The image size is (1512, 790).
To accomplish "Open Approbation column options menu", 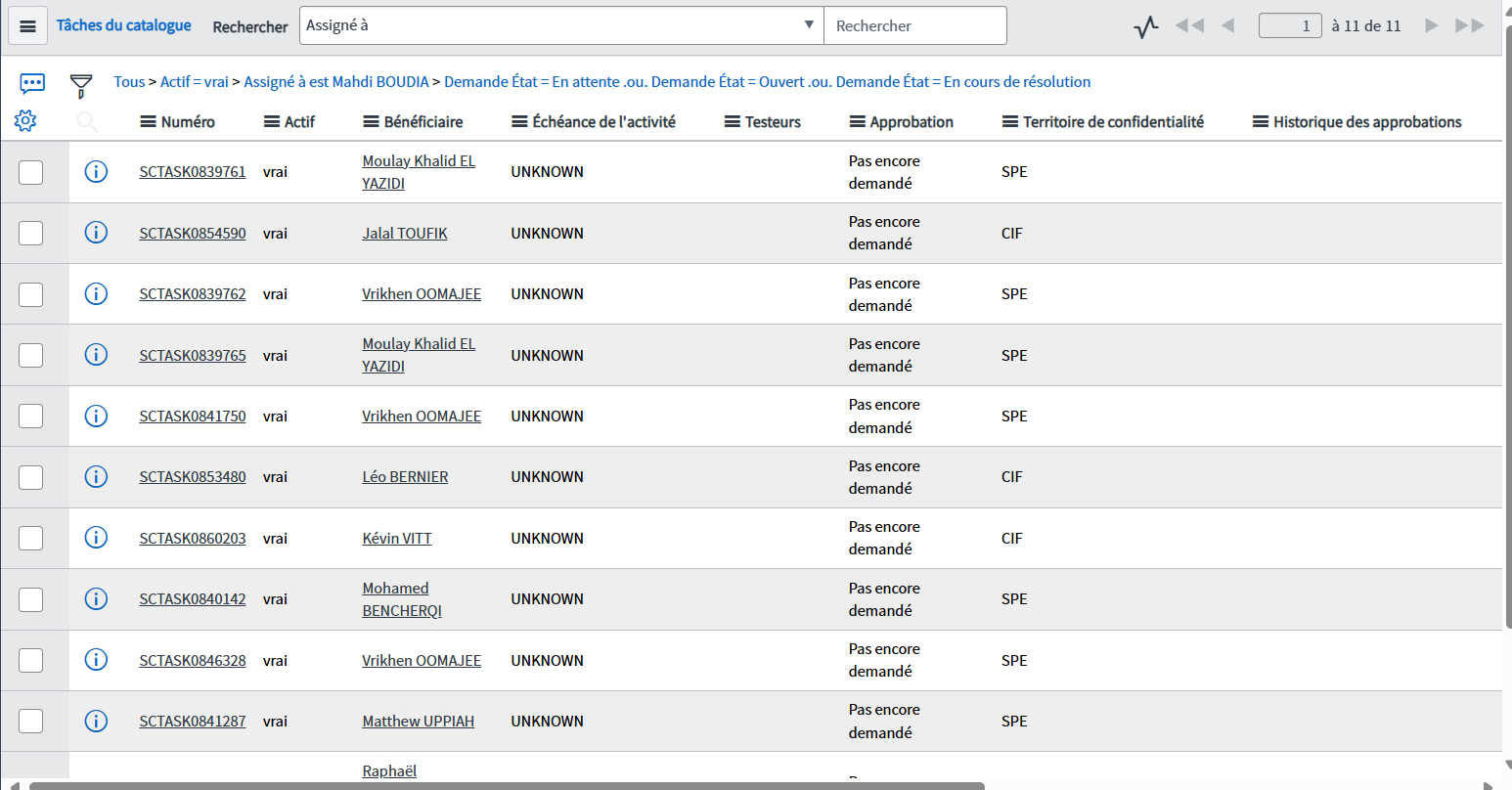I will [858, 122].
